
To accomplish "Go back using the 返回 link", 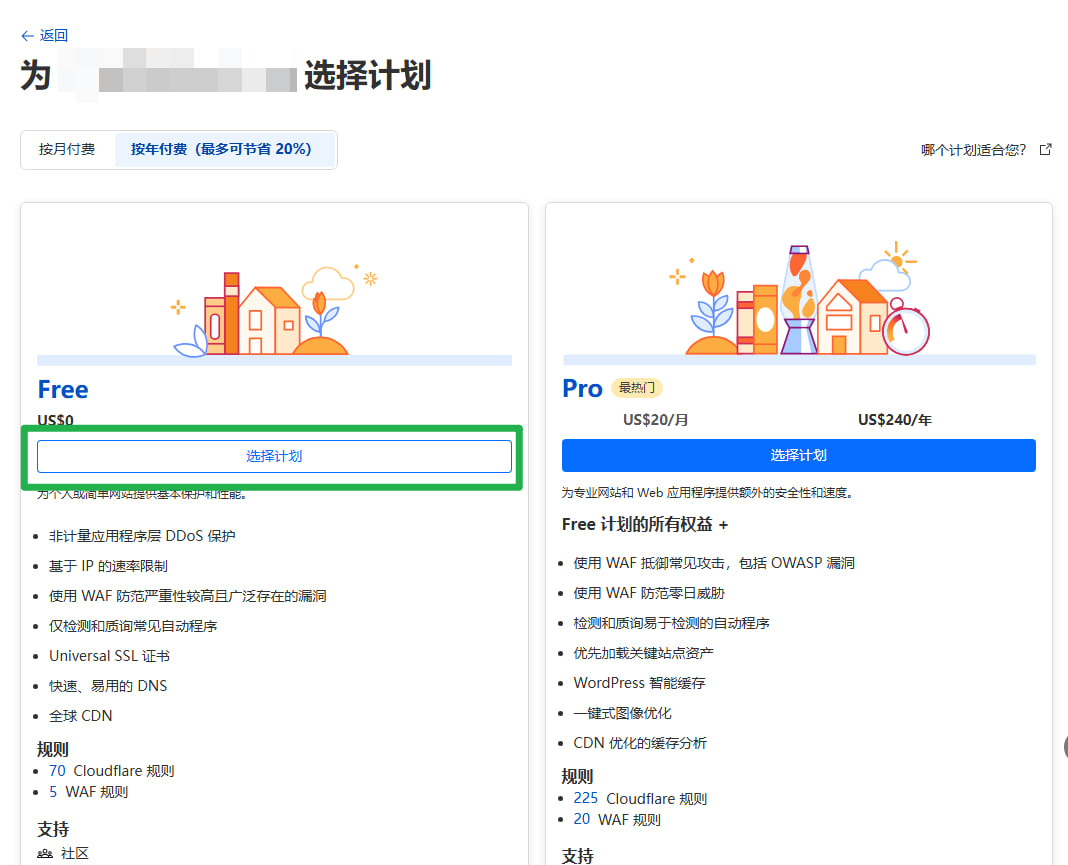I will 45,35.
